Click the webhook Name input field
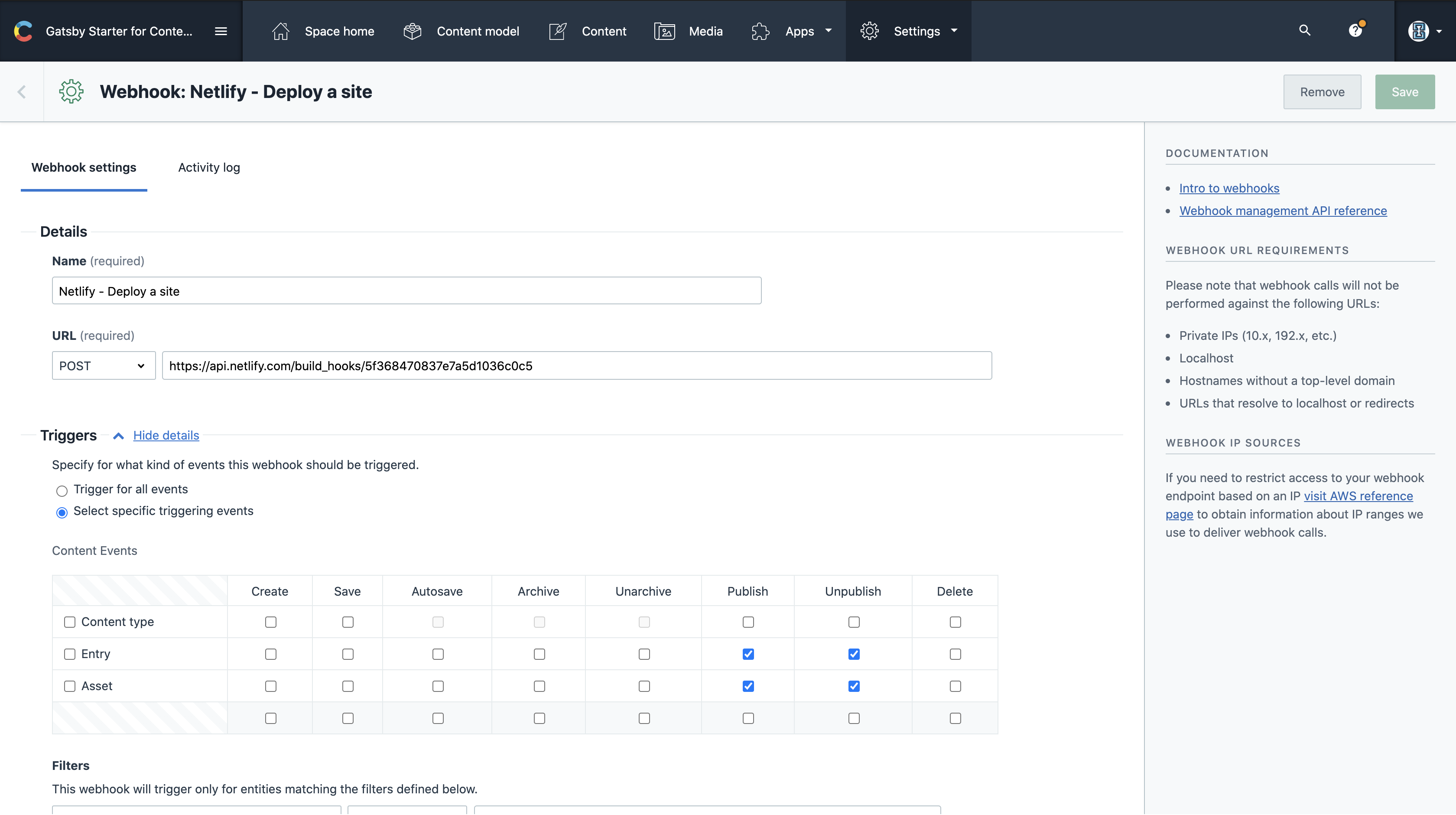The width and height of the screenshot is (1456, 815). (x=406, y=291)
